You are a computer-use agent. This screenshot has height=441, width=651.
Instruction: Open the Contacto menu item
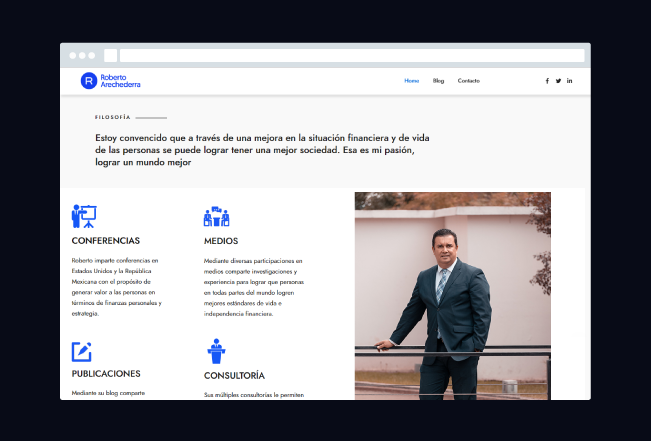pyautogui.click(x=469, y=81)
